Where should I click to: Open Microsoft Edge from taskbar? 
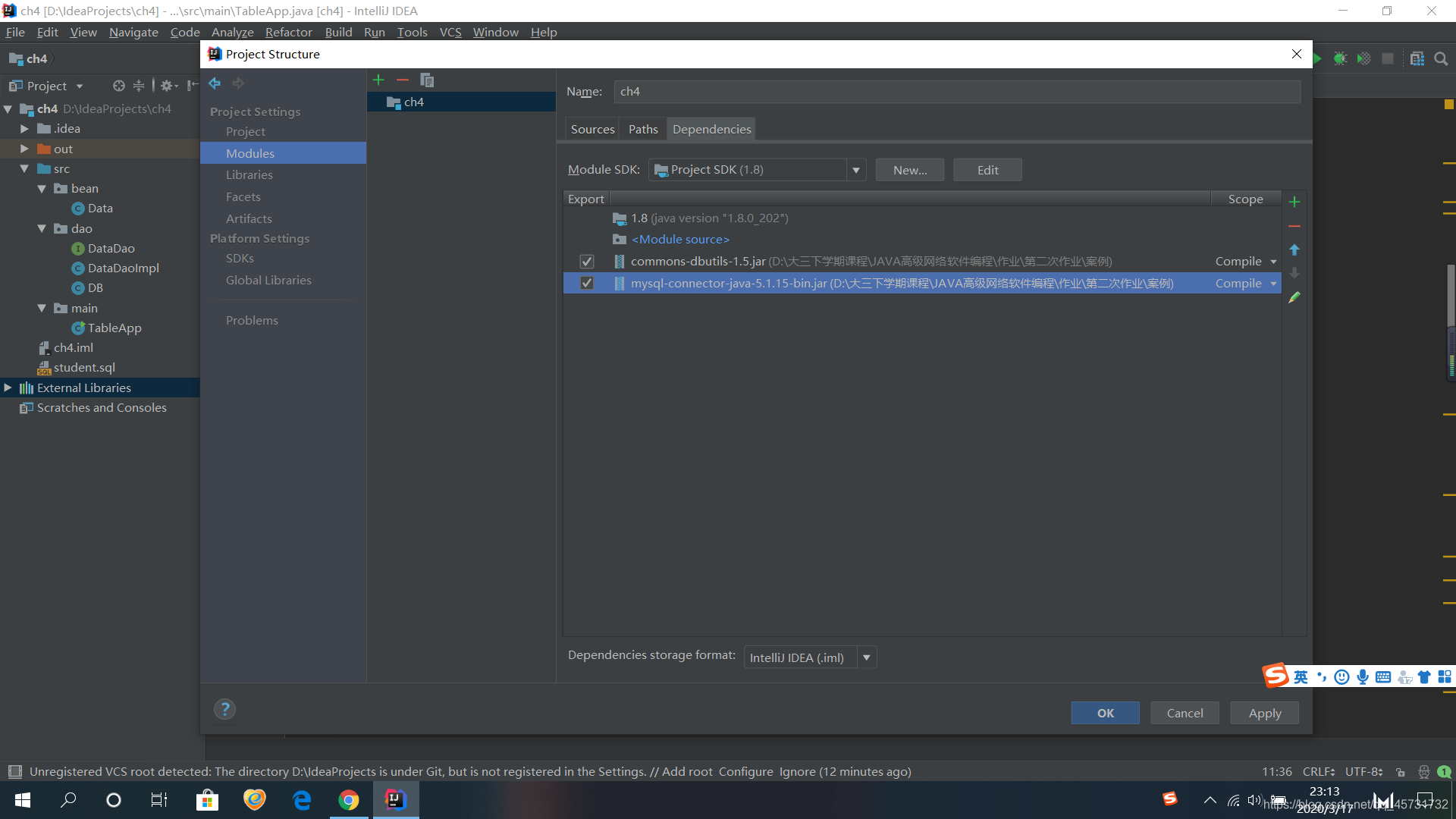coord(302,800)
